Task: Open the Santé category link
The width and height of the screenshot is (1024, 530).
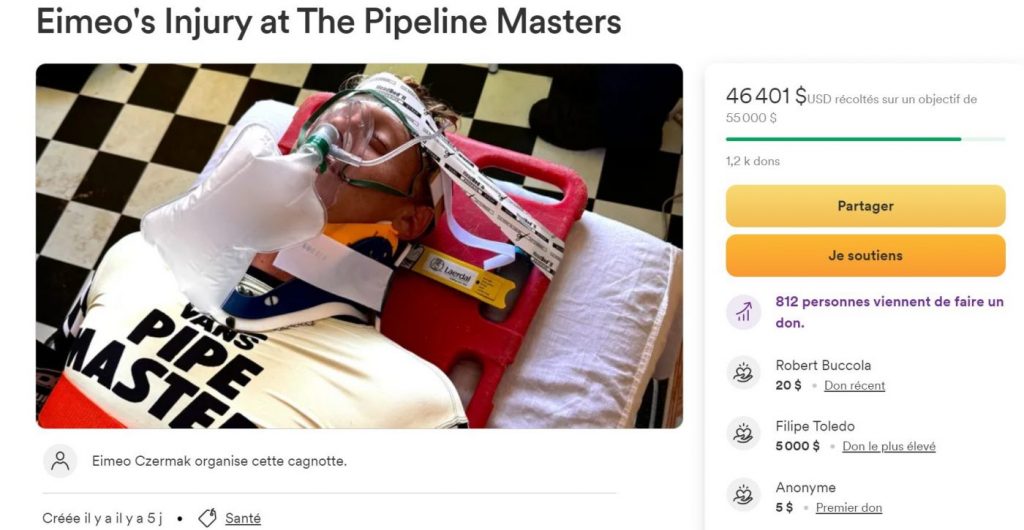Action: point(243,519)
